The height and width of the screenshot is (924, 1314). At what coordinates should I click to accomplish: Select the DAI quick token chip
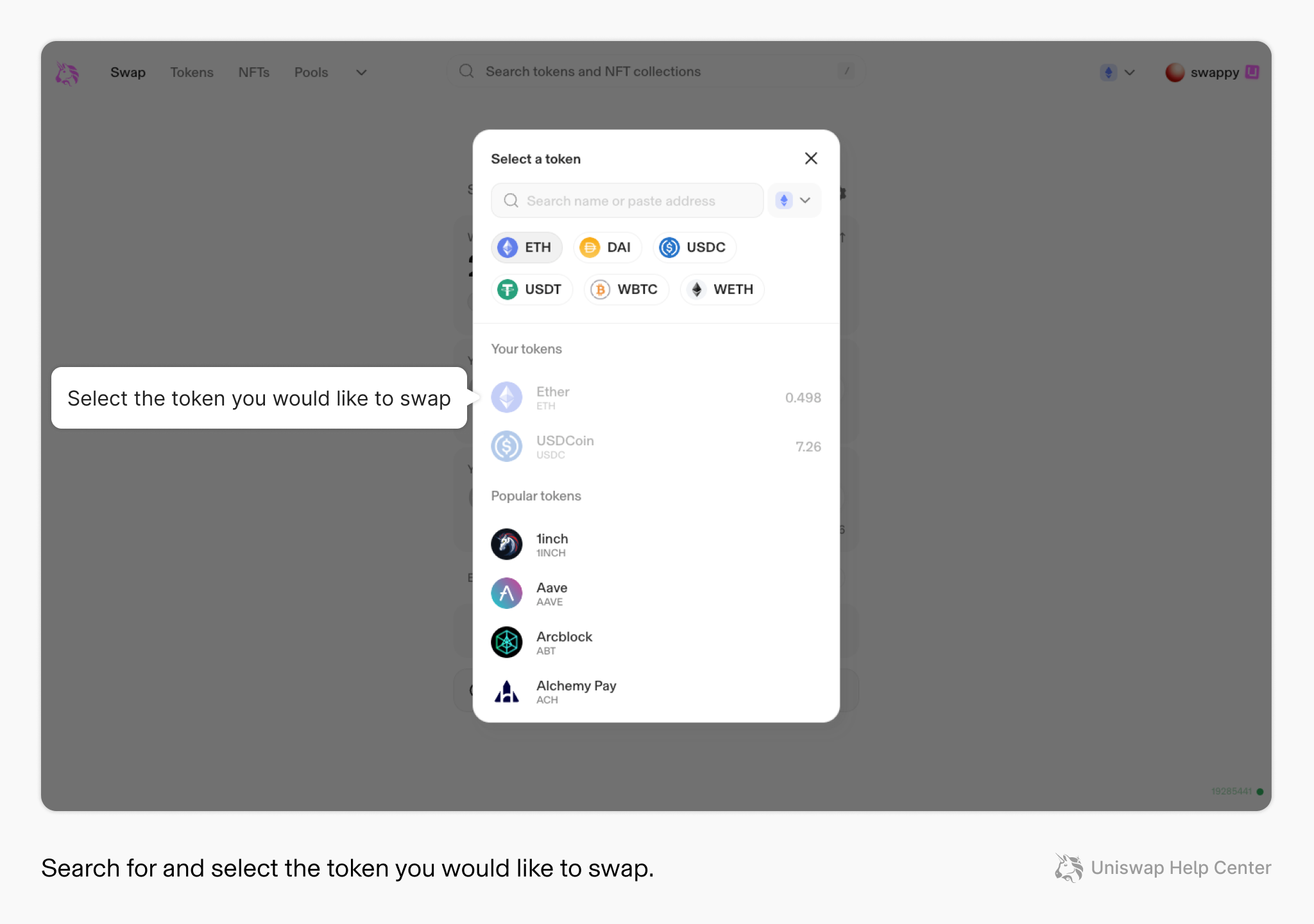pos(607,247)
